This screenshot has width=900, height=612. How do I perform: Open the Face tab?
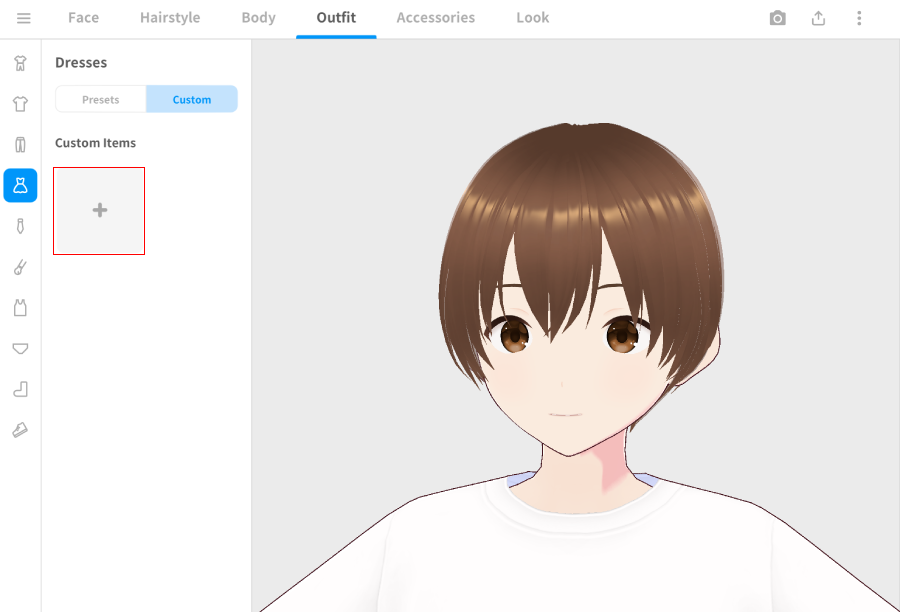83,18
